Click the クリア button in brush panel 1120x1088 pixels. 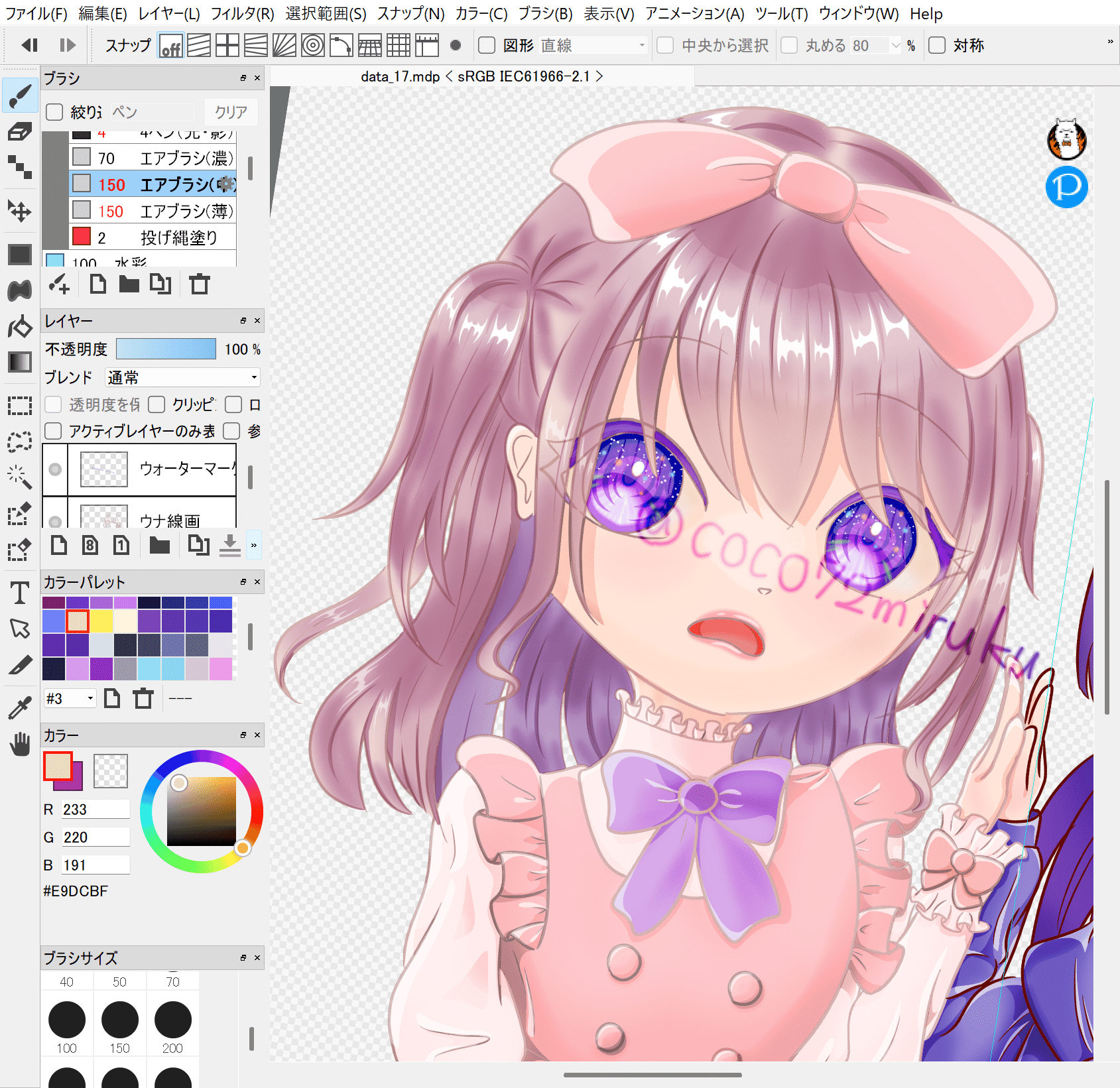pyautogui.click(x=230, y=112)
